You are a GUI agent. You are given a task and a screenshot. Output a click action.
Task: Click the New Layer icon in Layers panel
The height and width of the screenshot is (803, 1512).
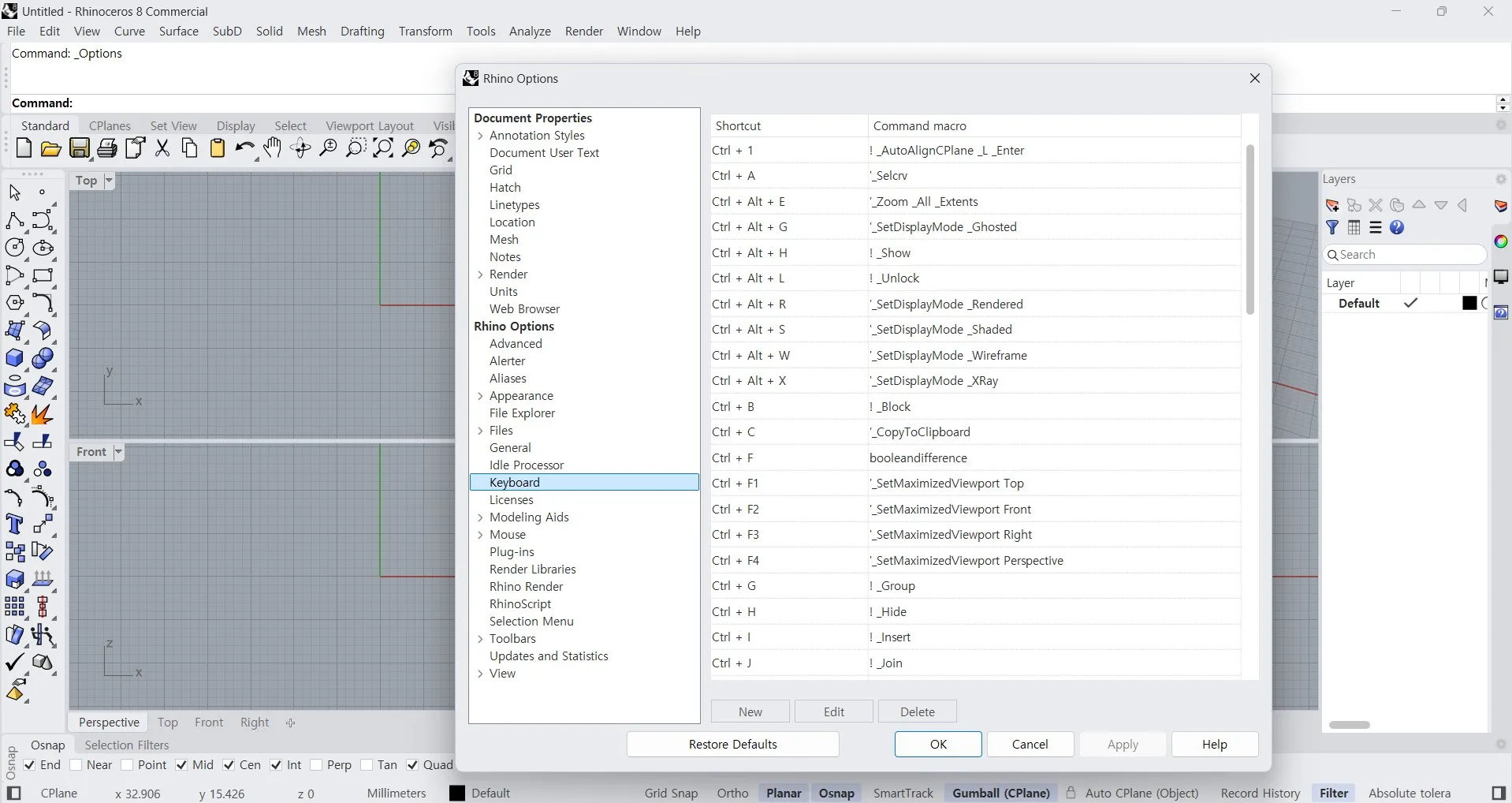tap(1333, 205)
